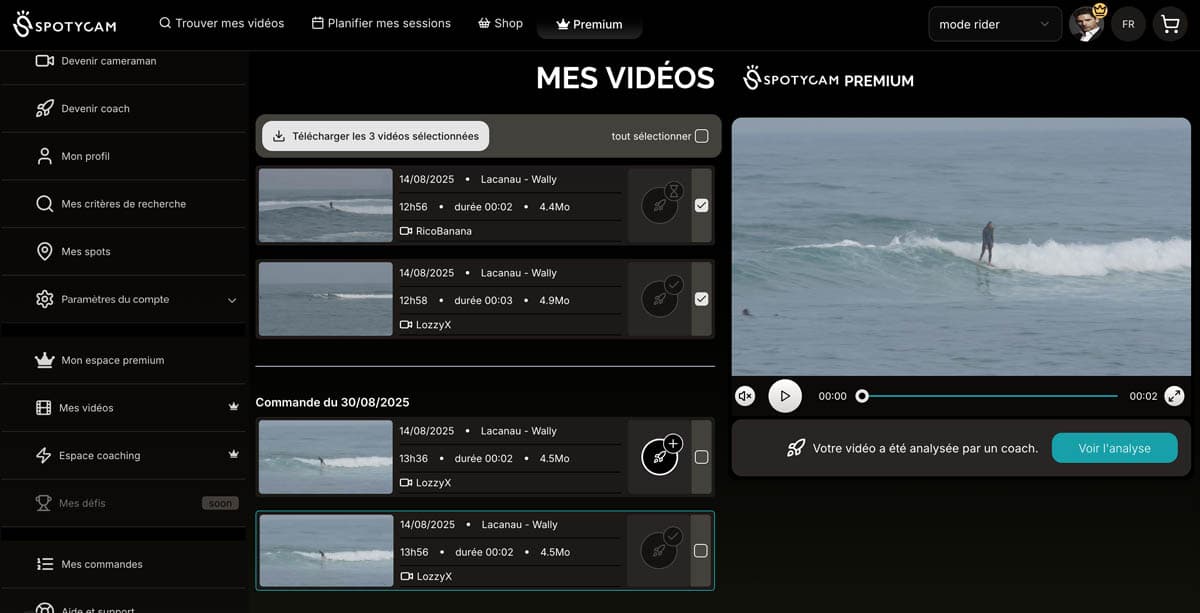Click the rocket icon to request coach analysis

coord(659,455)
